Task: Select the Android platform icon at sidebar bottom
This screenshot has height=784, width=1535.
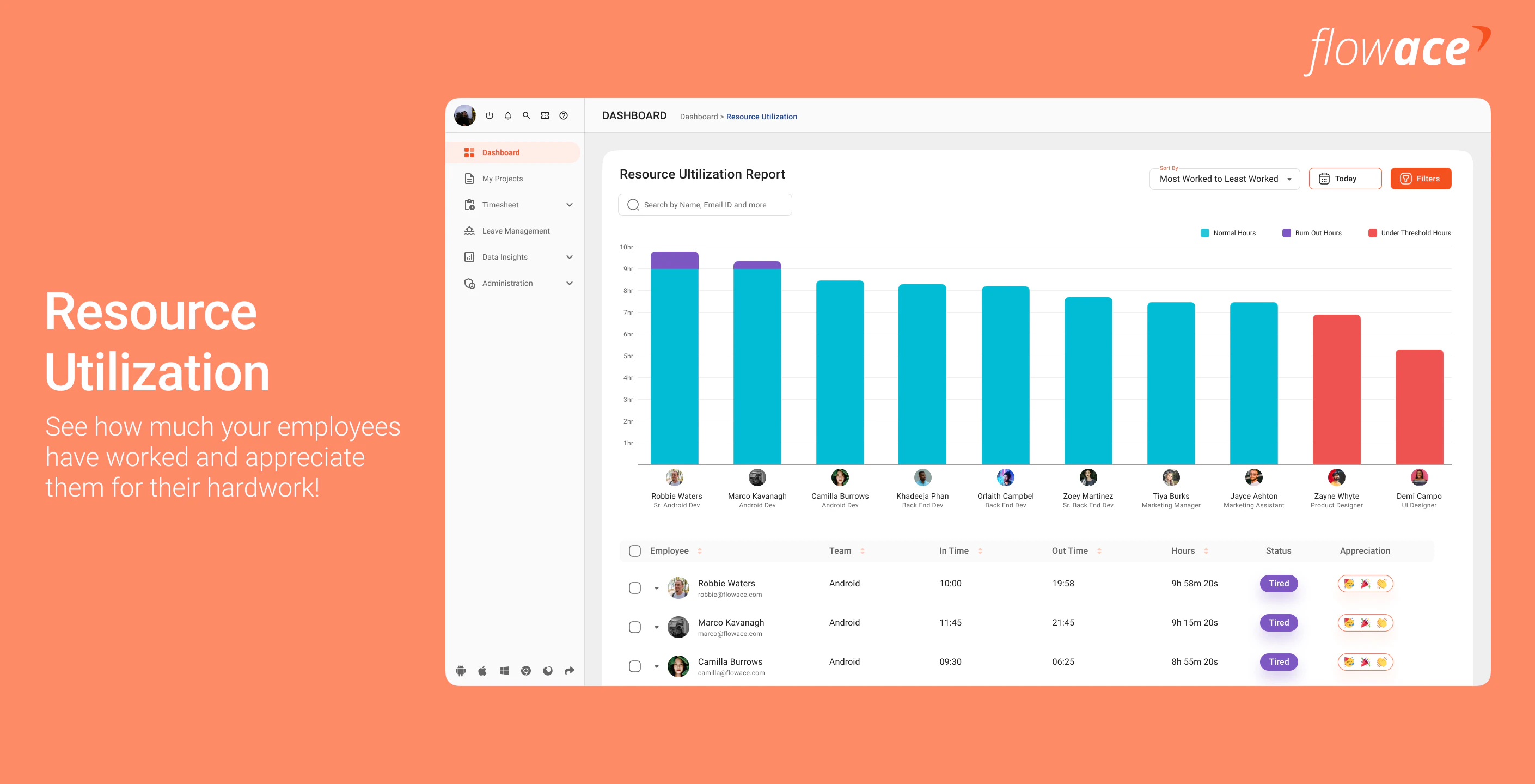Action: [461, 670]
